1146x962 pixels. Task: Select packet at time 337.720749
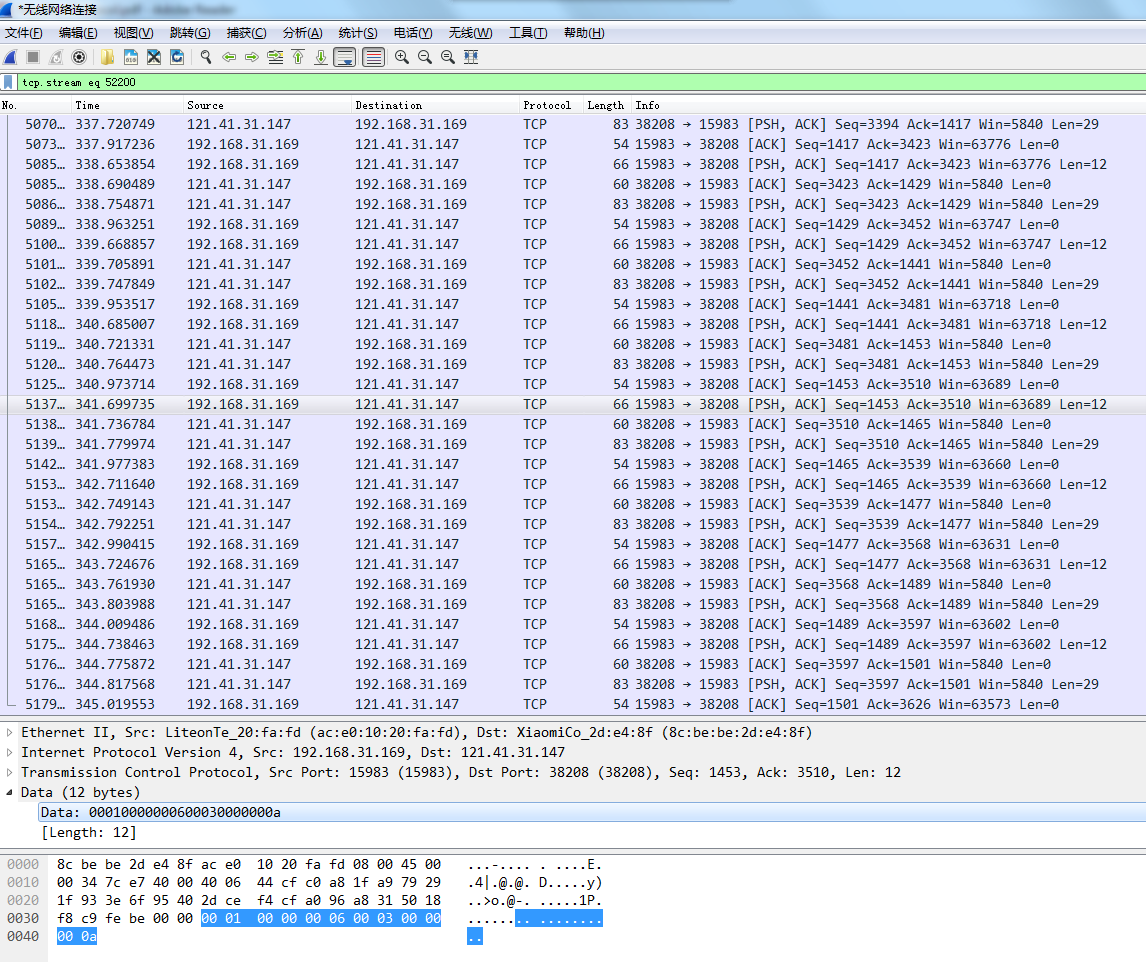pyautogui.click(x=573, y=124)
